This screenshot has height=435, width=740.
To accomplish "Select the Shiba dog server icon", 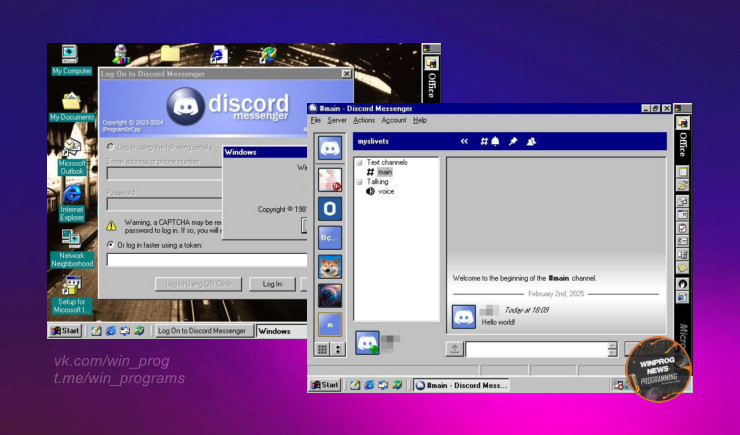I will (330, 267).
